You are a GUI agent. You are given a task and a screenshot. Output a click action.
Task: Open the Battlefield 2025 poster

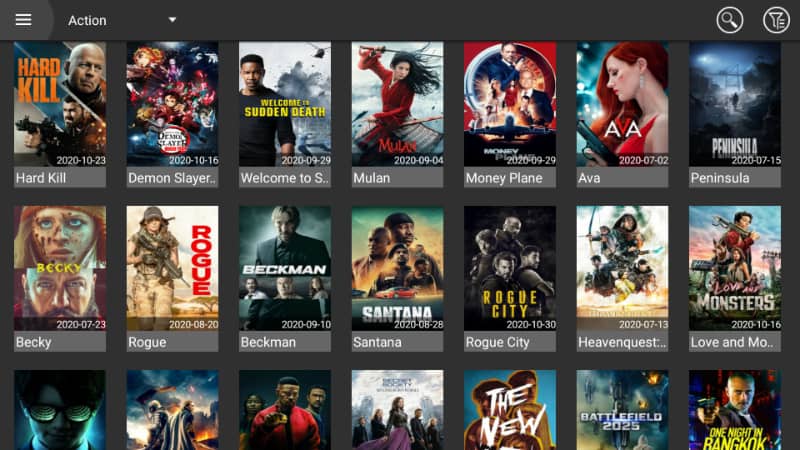[622, 410]
